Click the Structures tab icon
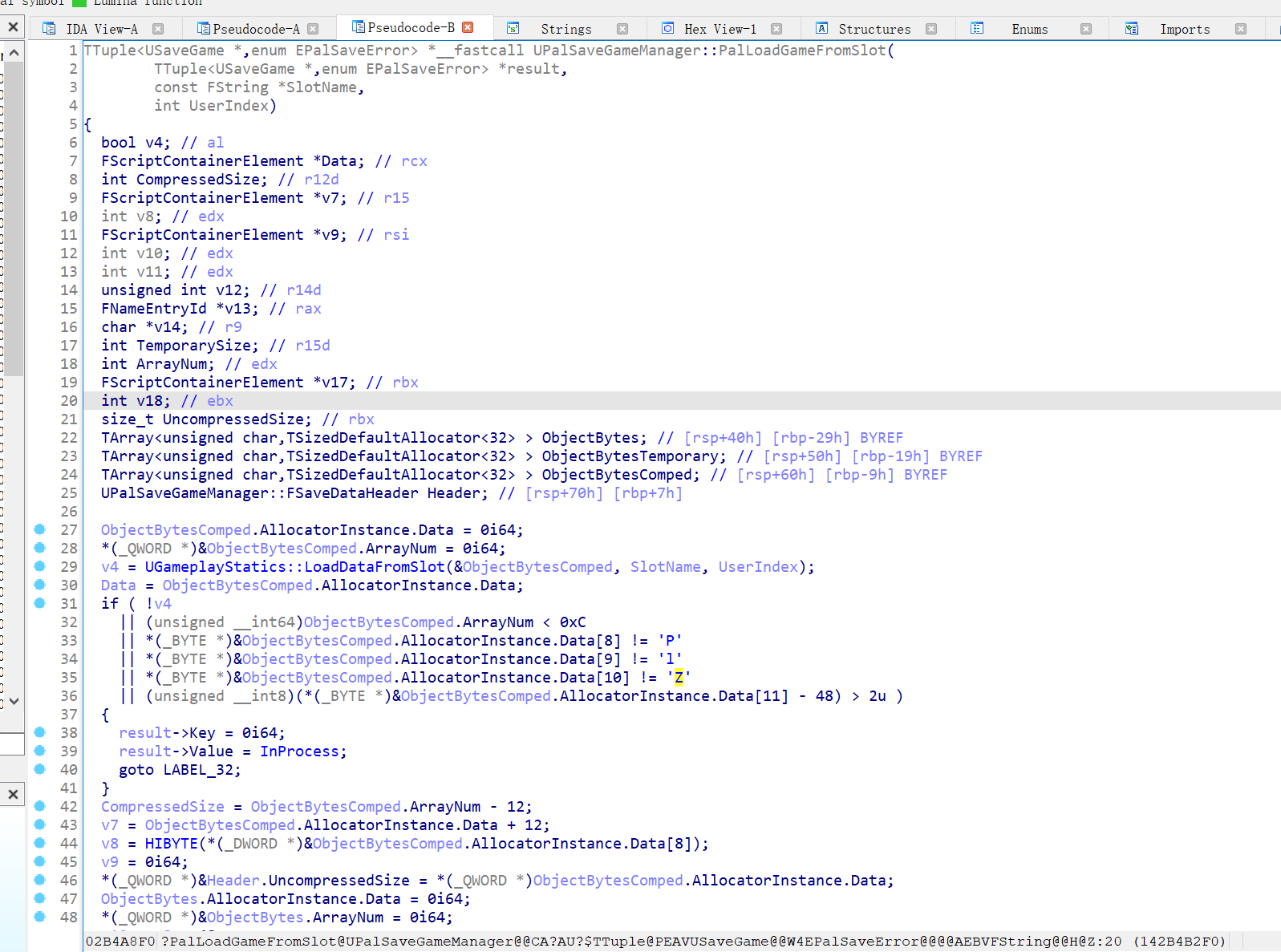The image size is (1281, 952). tap(821, 29)
